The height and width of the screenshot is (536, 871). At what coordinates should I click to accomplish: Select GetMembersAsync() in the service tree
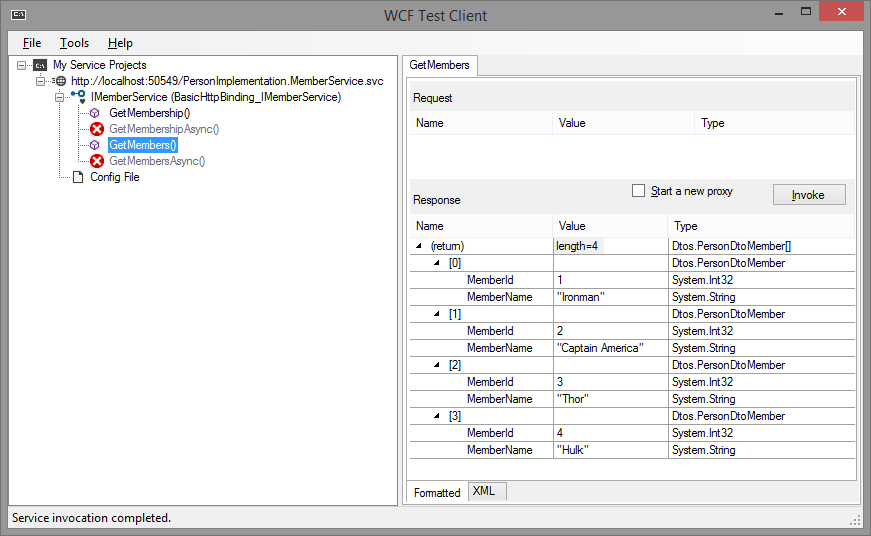(x=157, y=161)
